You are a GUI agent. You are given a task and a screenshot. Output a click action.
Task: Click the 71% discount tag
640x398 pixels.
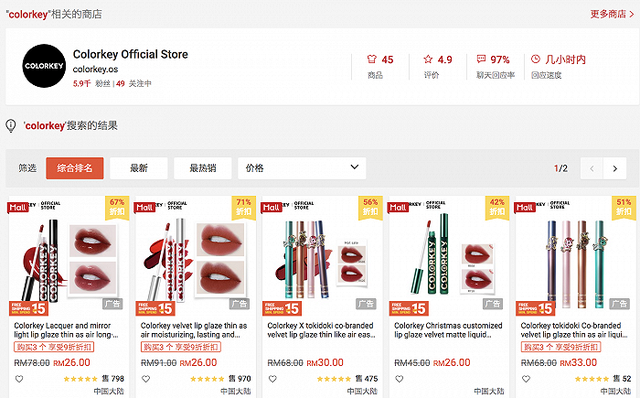(x=244, y=207)
